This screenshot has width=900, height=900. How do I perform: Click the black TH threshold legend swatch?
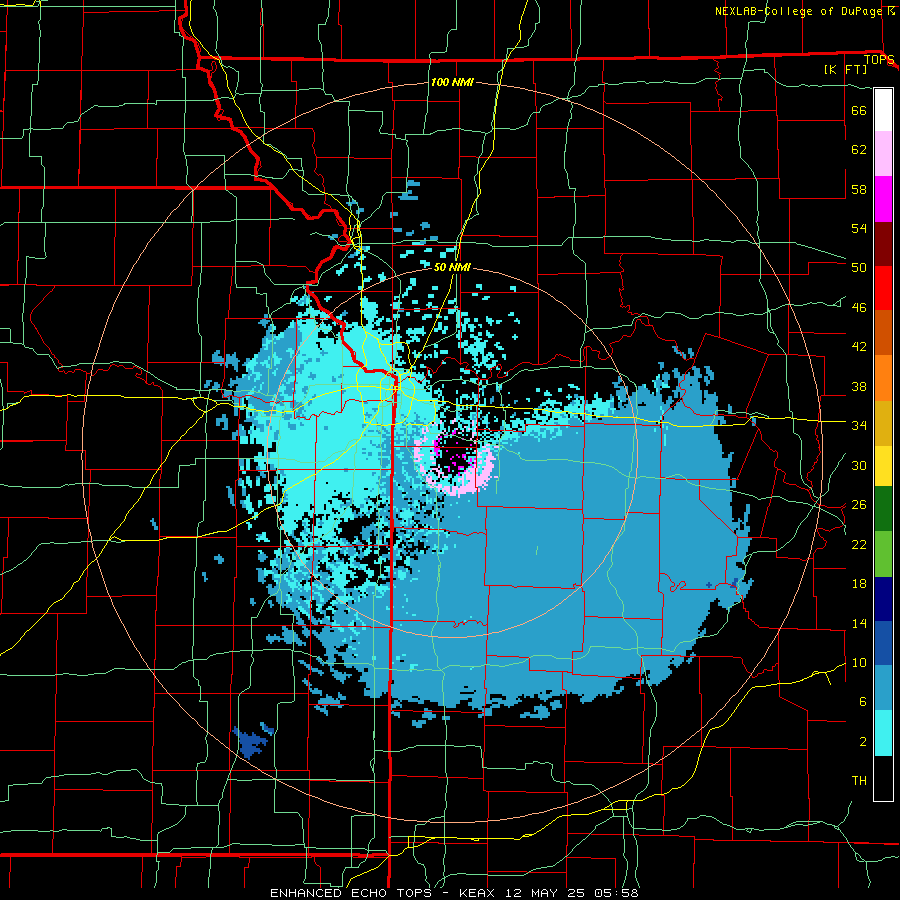883,778
